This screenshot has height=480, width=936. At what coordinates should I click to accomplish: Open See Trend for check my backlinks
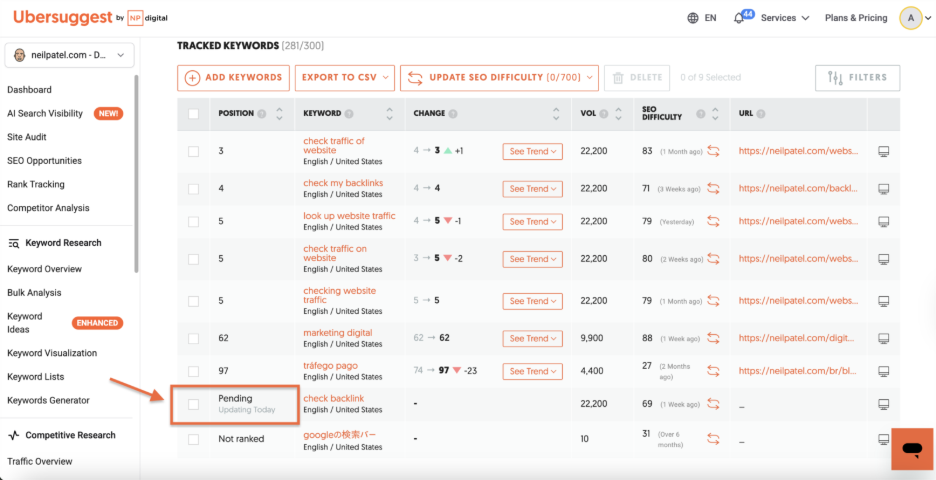(x=532, y=189)
